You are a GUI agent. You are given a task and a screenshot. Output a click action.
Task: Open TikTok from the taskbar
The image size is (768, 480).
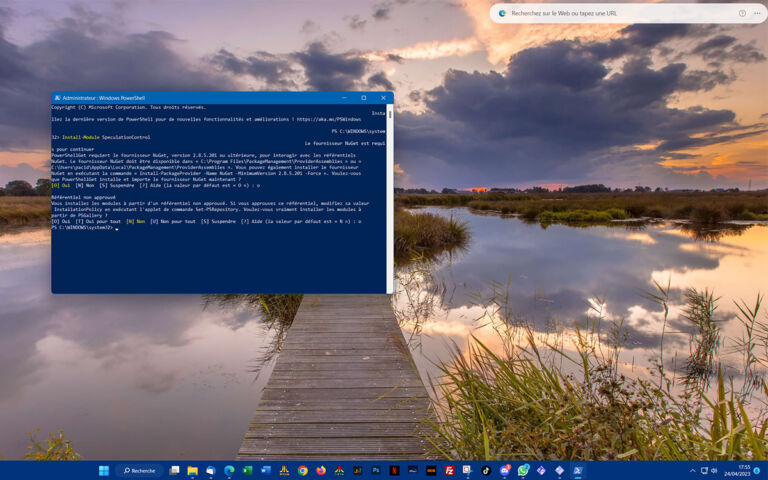[x=486, y=471]
